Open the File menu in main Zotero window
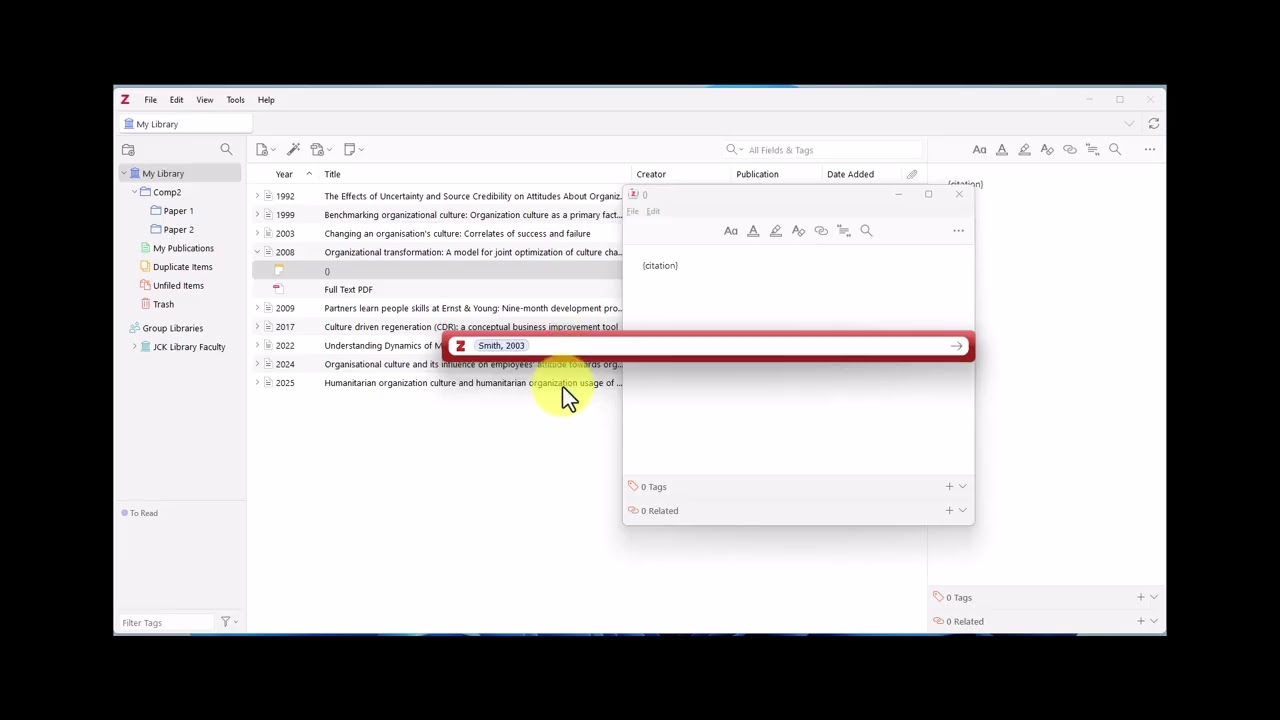 pyautogui.click(x=150, y=100)
